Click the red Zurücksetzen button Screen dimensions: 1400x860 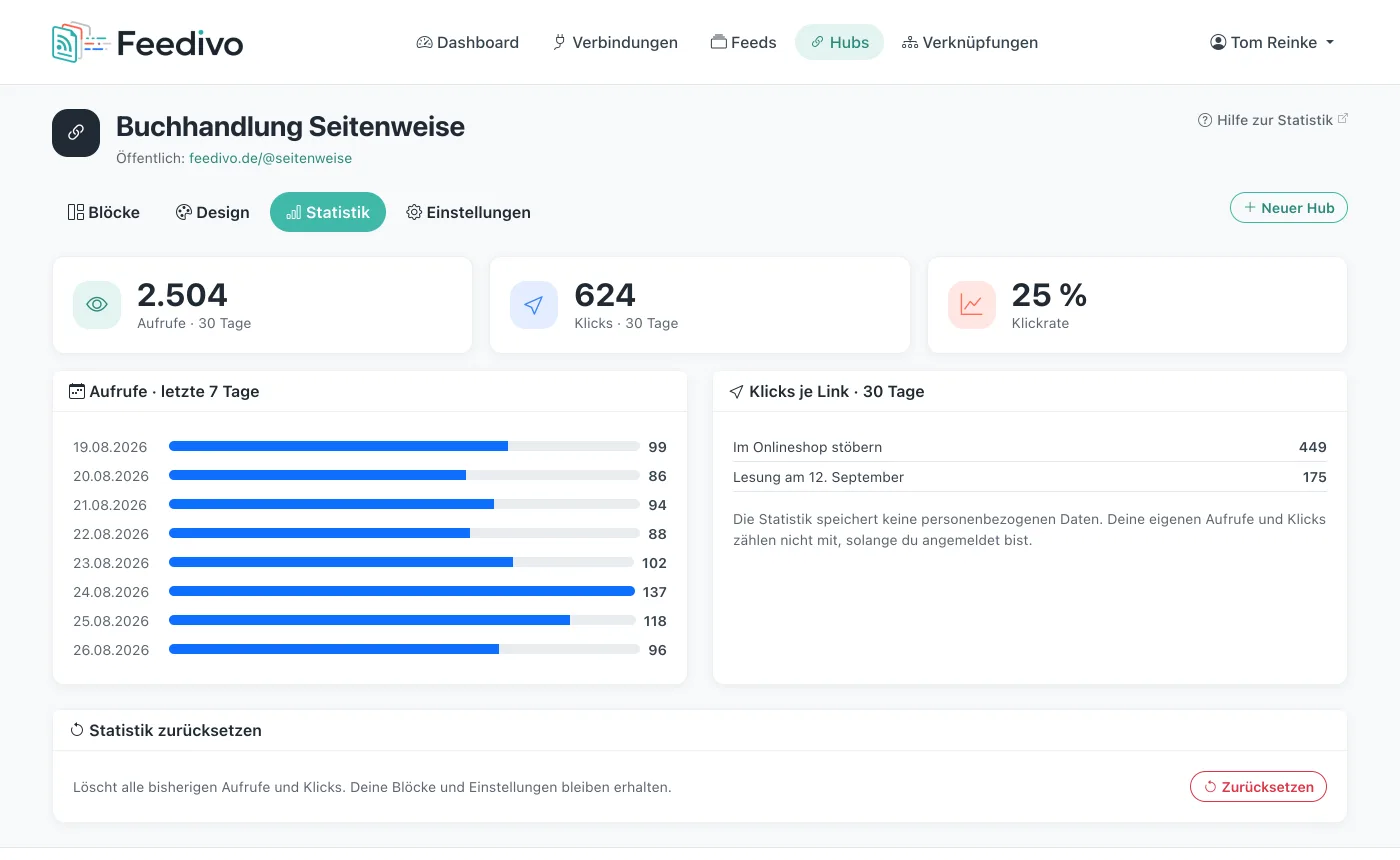[1258, 787]
